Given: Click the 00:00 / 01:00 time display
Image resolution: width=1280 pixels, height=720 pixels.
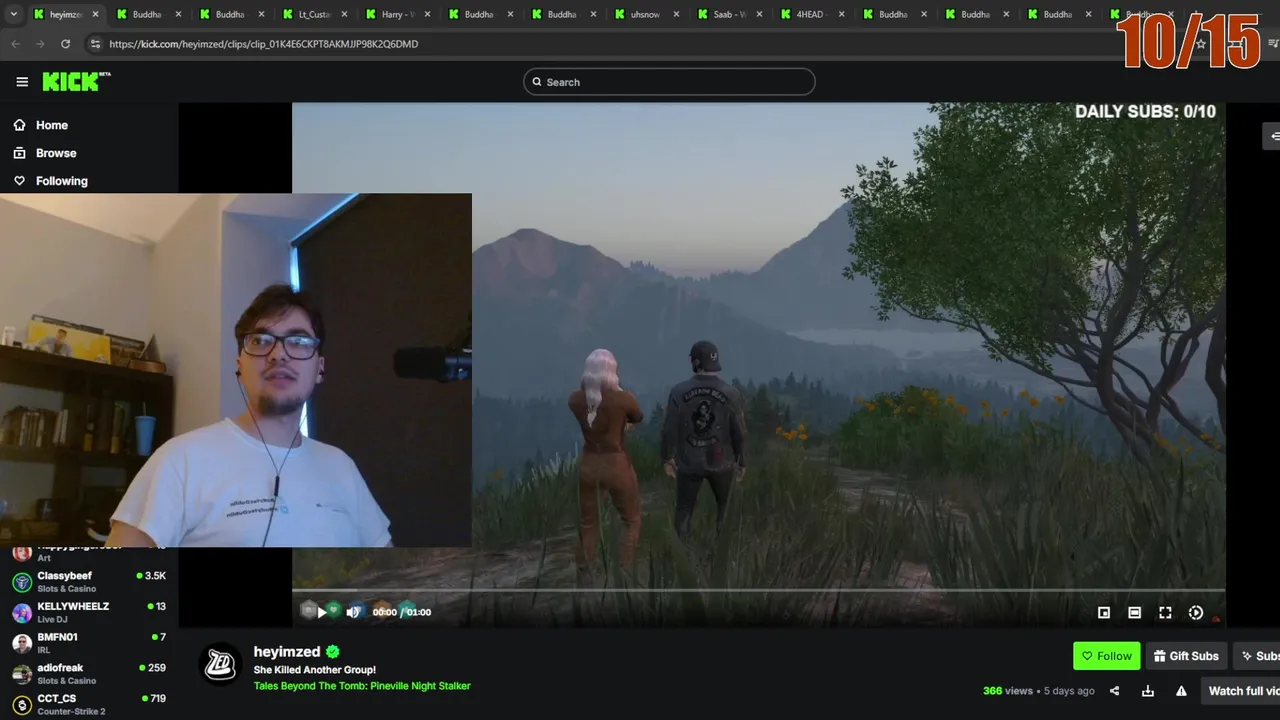Looking at the screenshot, I should click(402, 612).
